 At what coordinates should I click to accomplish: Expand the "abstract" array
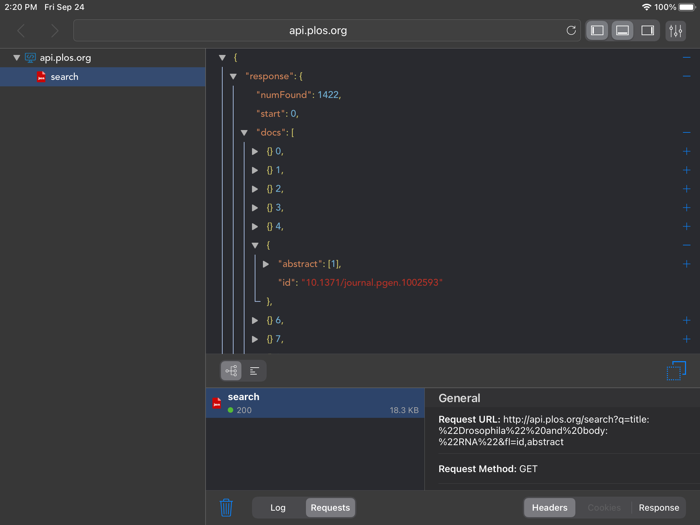[266, 264]
